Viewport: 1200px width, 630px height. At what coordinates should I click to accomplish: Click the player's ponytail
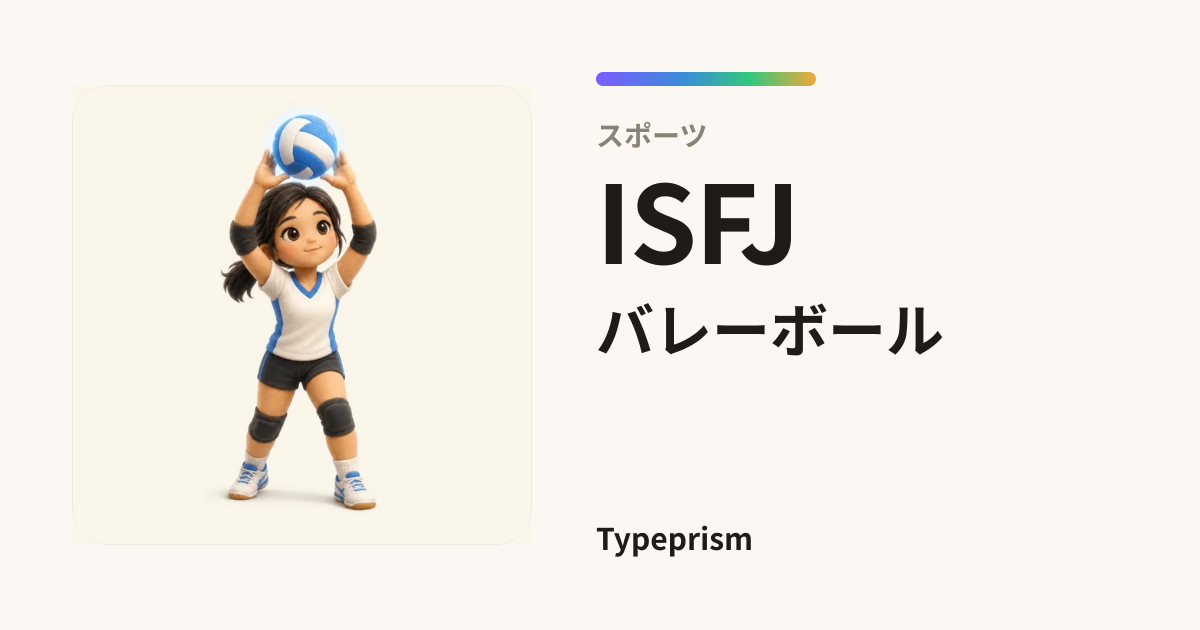pos(240,276)
